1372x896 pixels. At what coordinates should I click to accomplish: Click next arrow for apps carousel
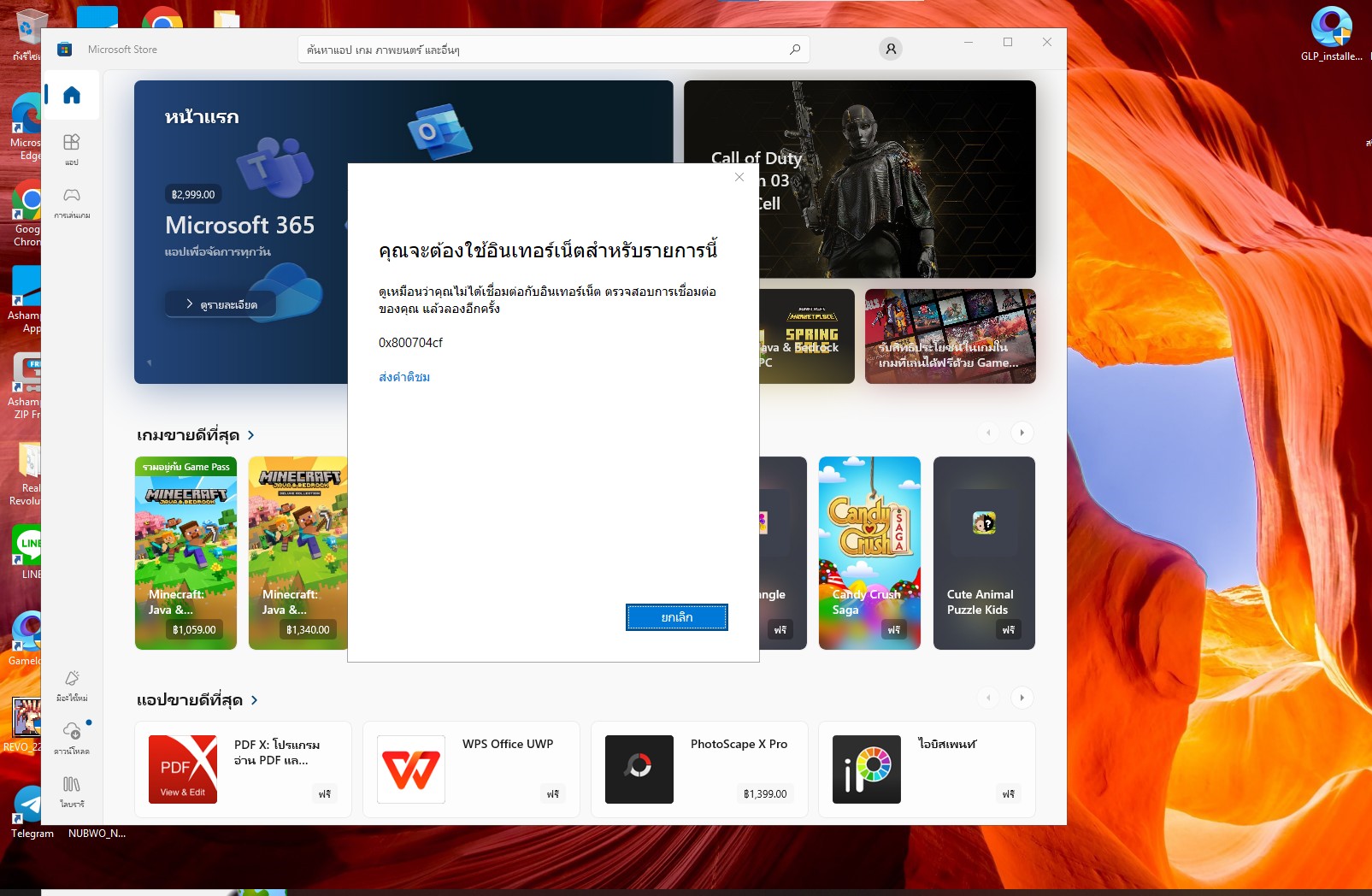(x=1022, y=698)
